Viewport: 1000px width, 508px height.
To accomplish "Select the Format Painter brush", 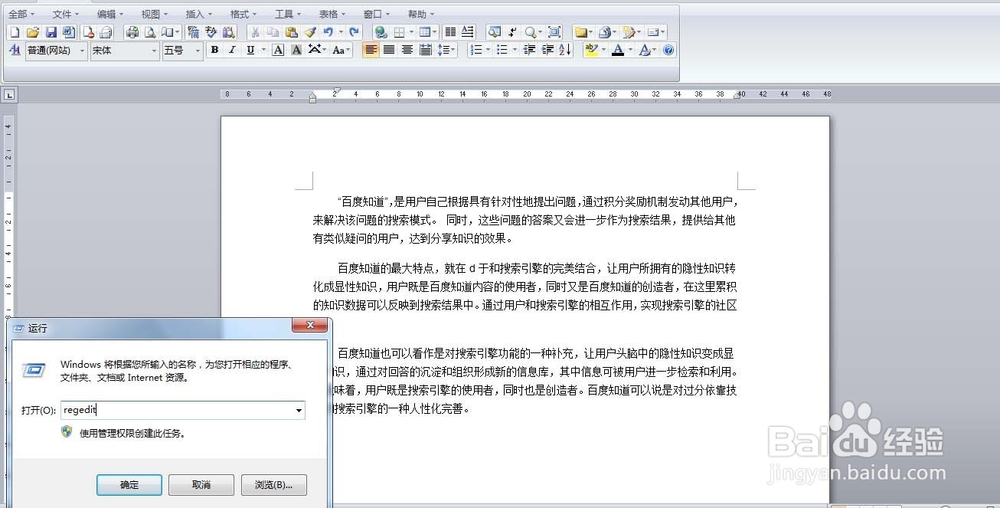I will (310, 32).
